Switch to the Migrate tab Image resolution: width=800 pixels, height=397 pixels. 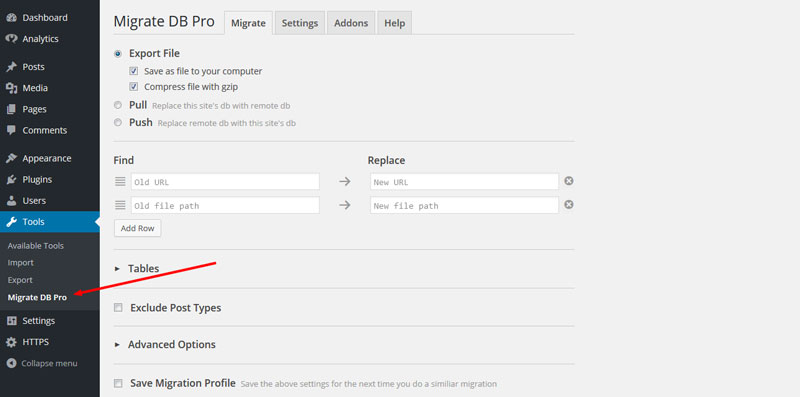(x=248, y=23)
